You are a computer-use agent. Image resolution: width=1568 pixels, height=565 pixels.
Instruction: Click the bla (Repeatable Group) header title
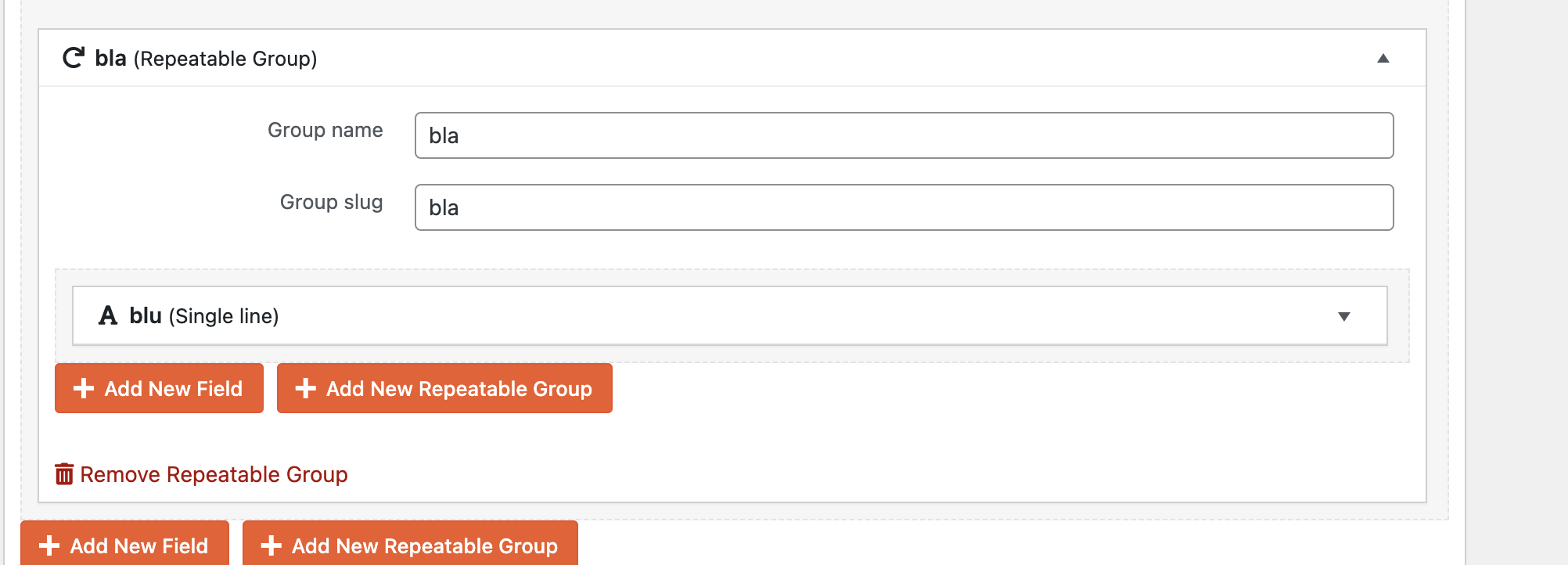pos(206,59)
